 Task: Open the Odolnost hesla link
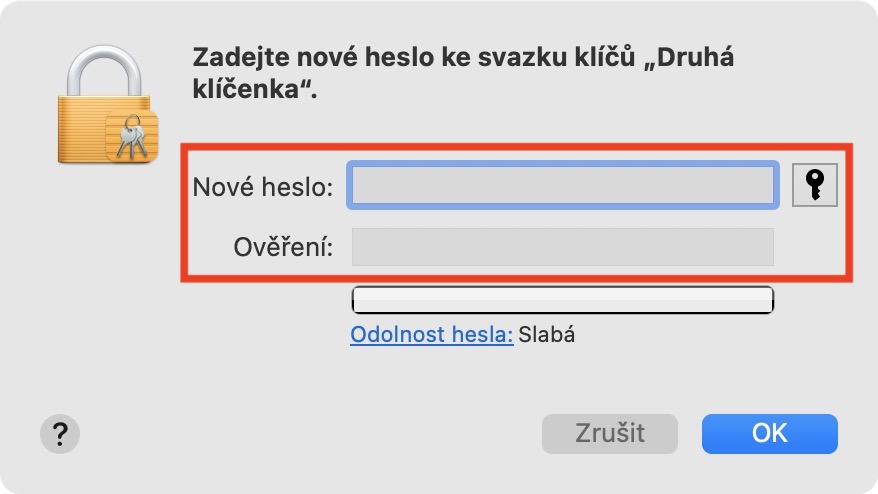[431, 335]
